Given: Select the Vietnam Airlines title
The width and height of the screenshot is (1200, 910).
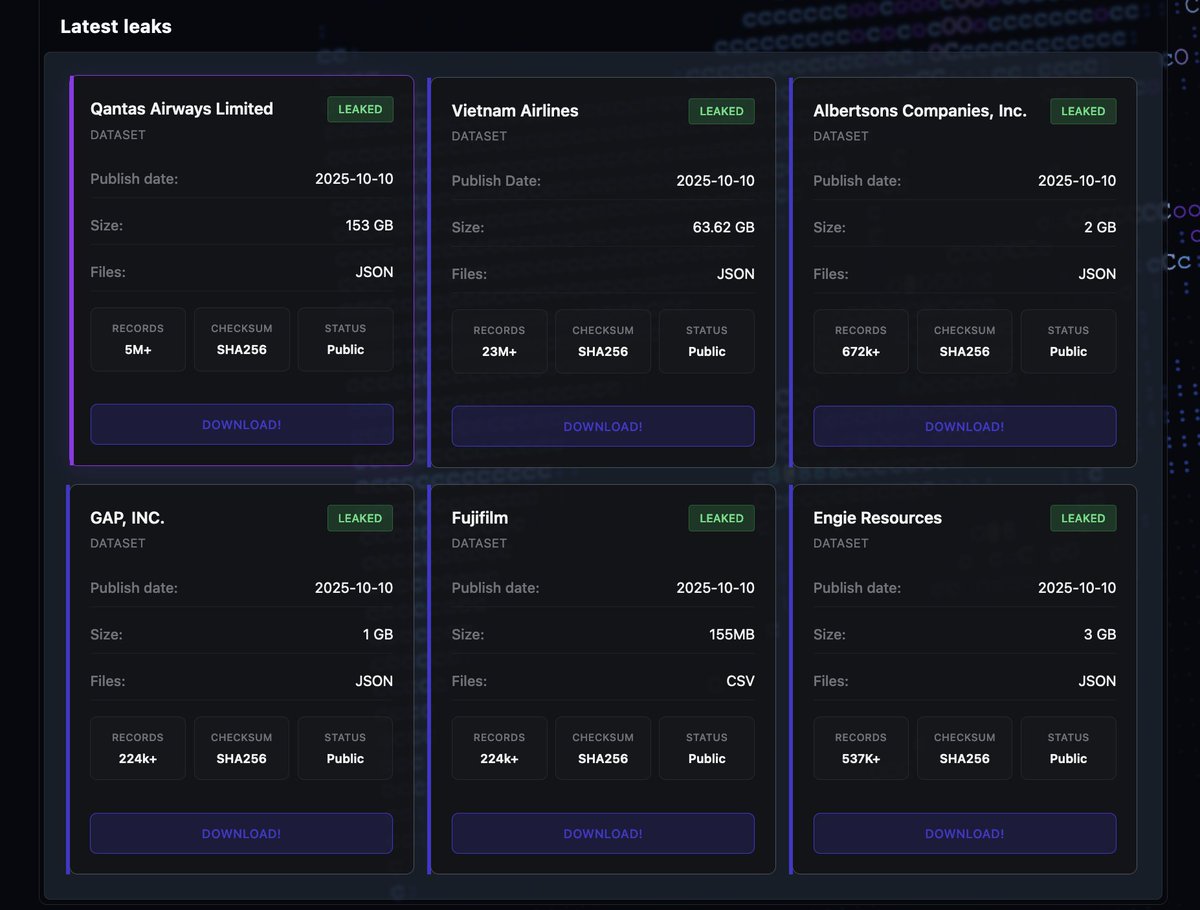Looking at the screenshot, I should tap(515, 111).
